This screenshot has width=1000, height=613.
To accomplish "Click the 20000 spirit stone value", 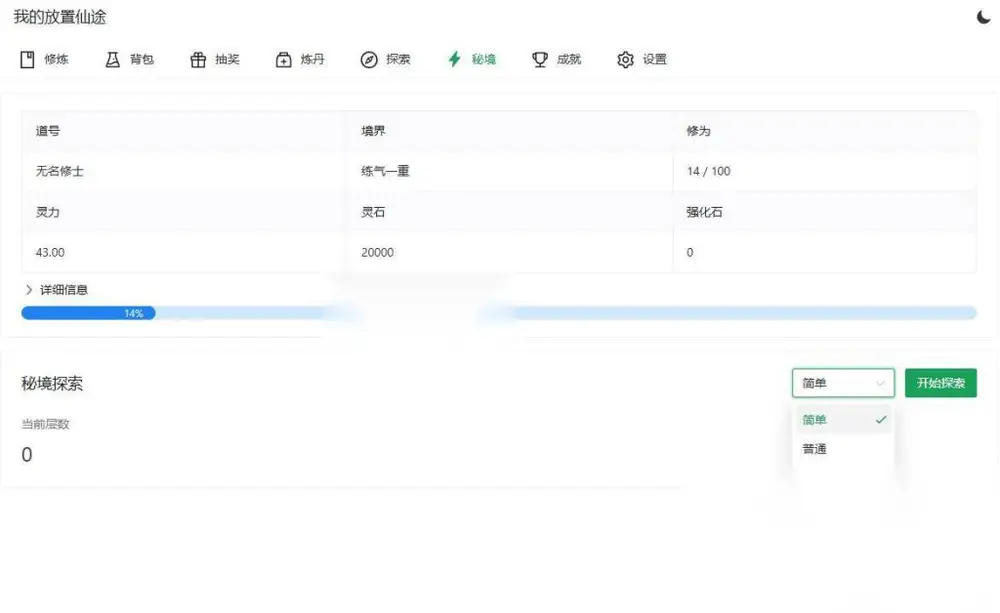I will pyautogui.click(x=377, y=253).
